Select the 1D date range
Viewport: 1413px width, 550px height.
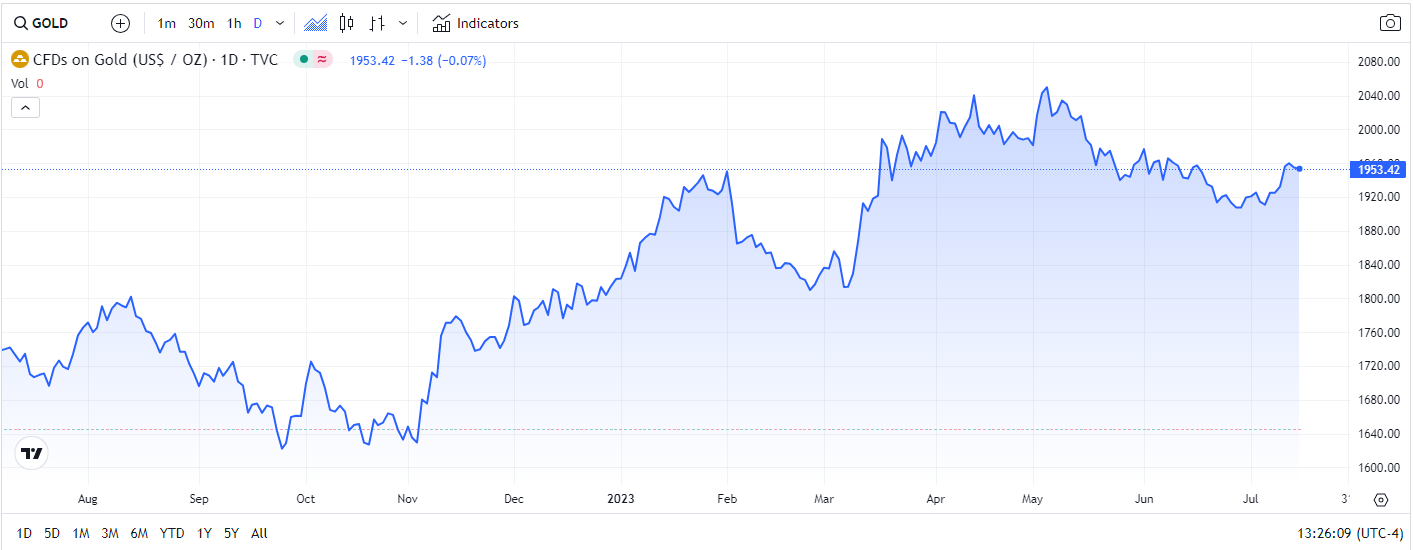coord(24,533)
